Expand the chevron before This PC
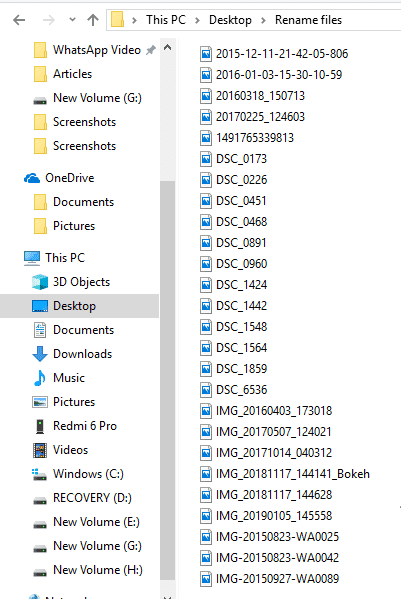The height and width of the screenshot is (599, 401). [x=134, y=20]
